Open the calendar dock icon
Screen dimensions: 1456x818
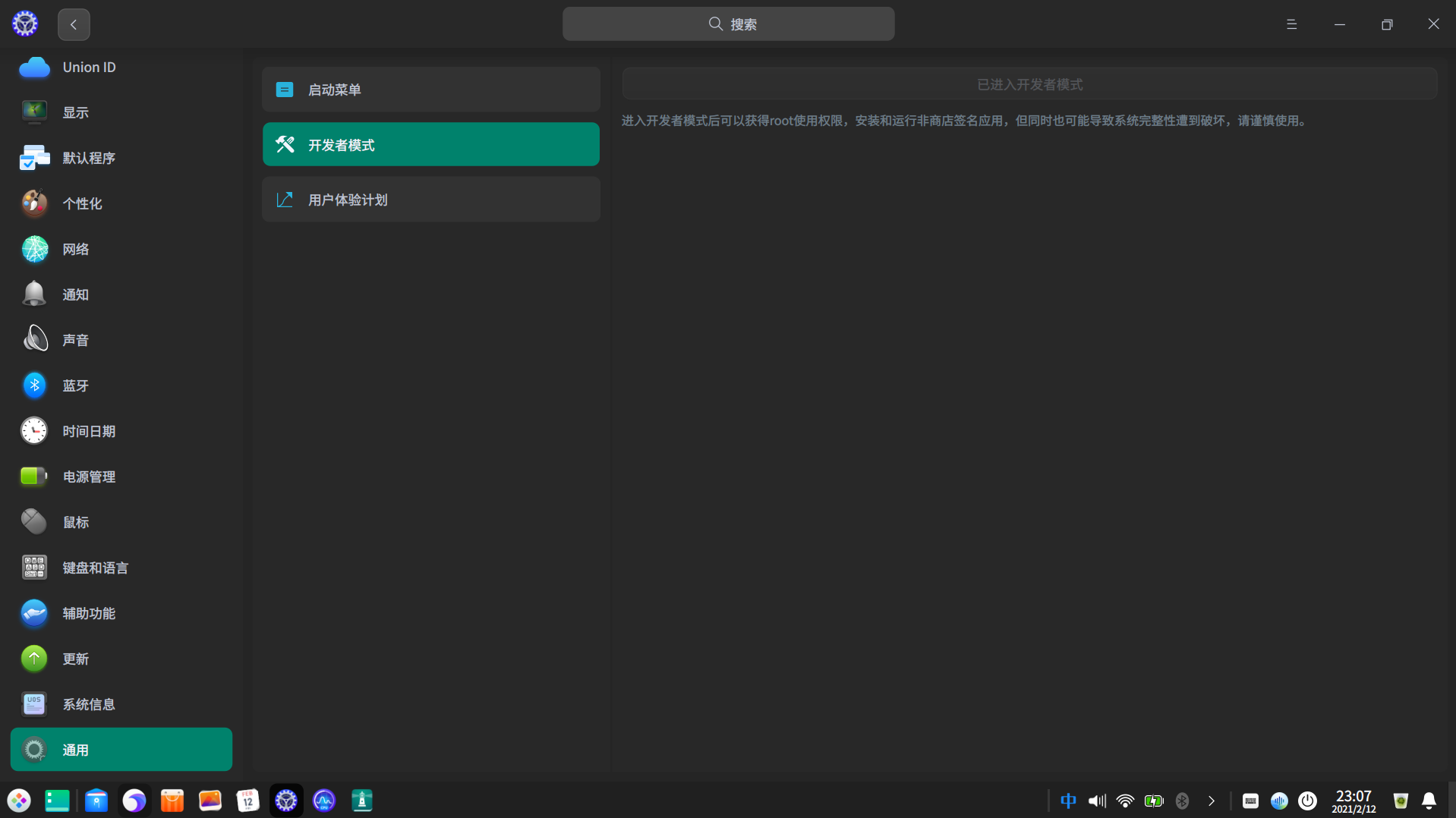tap(248, 801)
